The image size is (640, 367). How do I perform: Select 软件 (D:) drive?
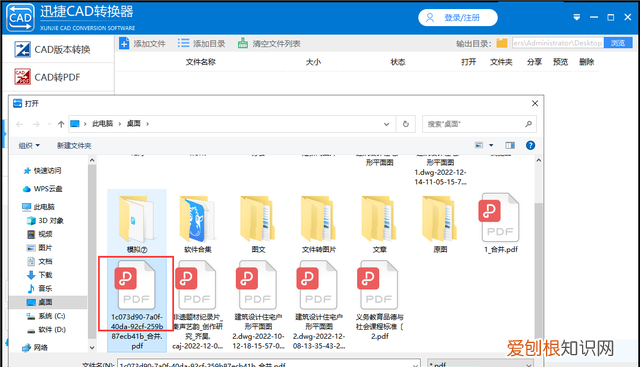coord(46,329)
